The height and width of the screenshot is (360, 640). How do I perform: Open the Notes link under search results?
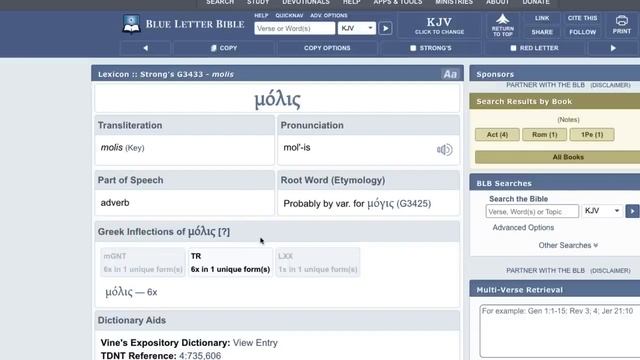568,120
